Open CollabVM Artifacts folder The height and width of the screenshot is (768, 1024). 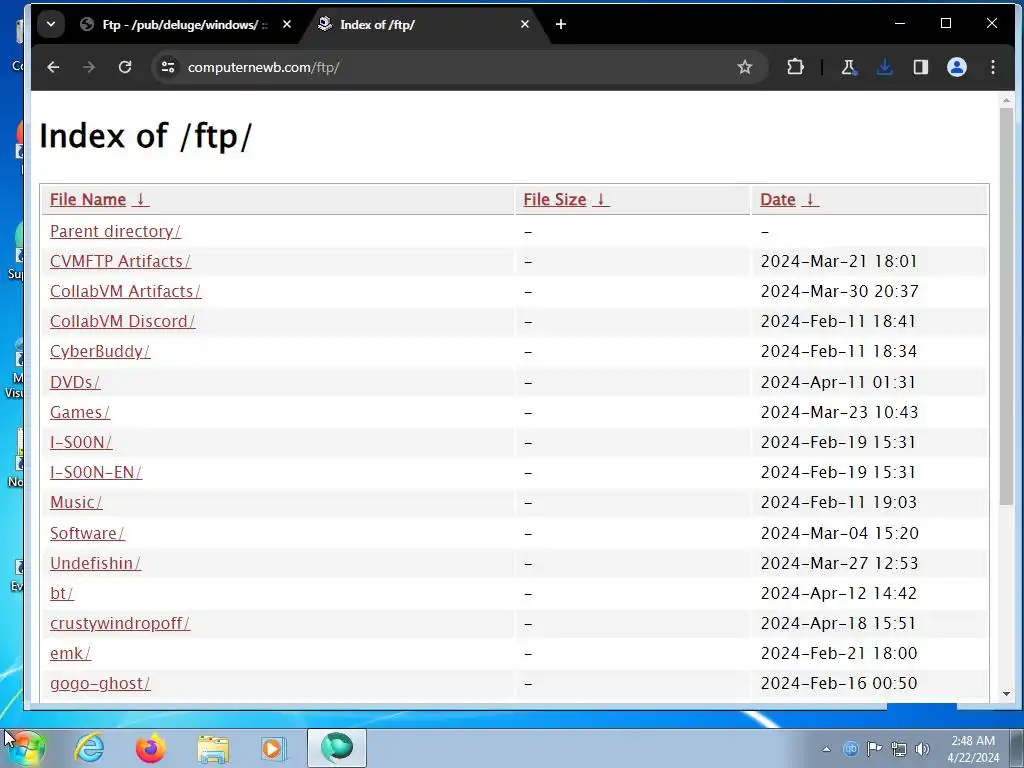click(x=125, y=291)
